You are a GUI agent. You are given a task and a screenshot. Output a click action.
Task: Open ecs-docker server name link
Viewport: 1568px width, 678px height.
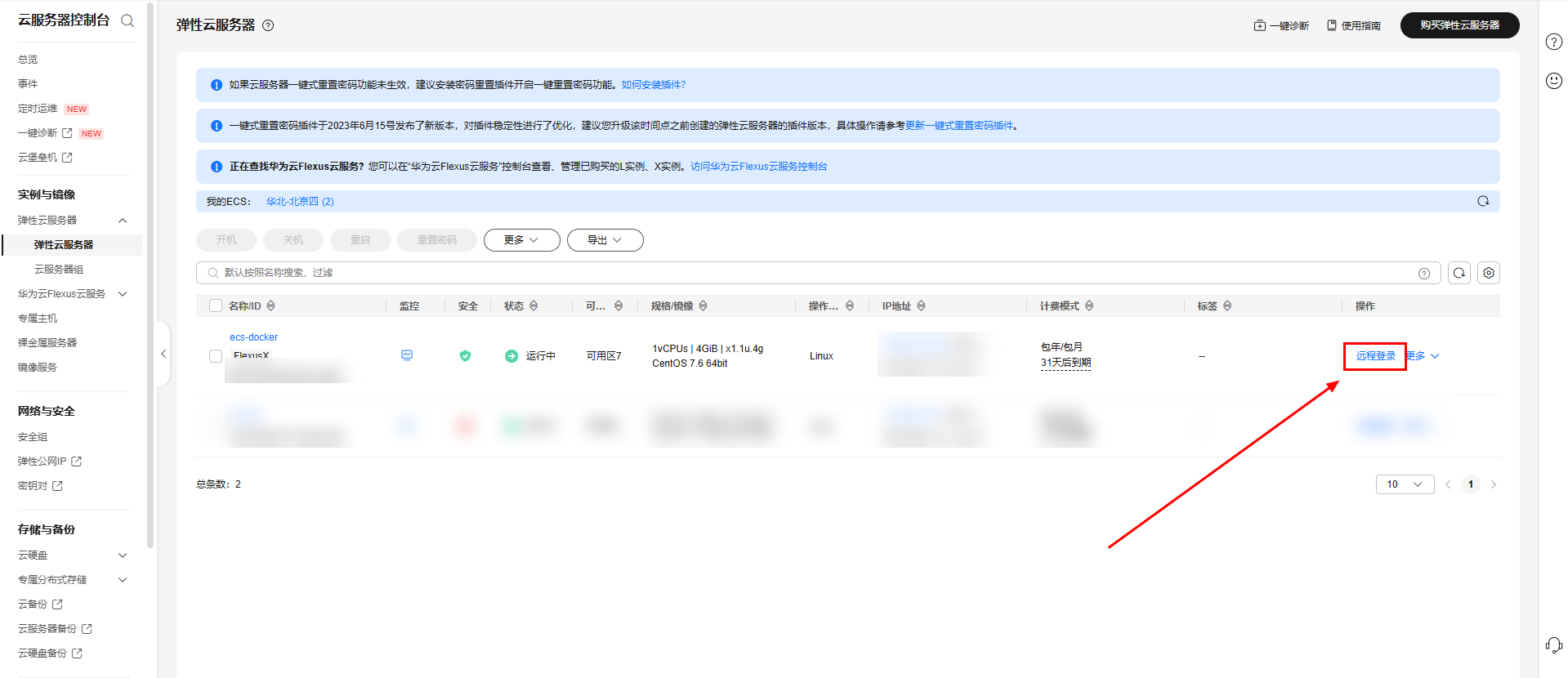pyautogui.click(x=253, y=337)
